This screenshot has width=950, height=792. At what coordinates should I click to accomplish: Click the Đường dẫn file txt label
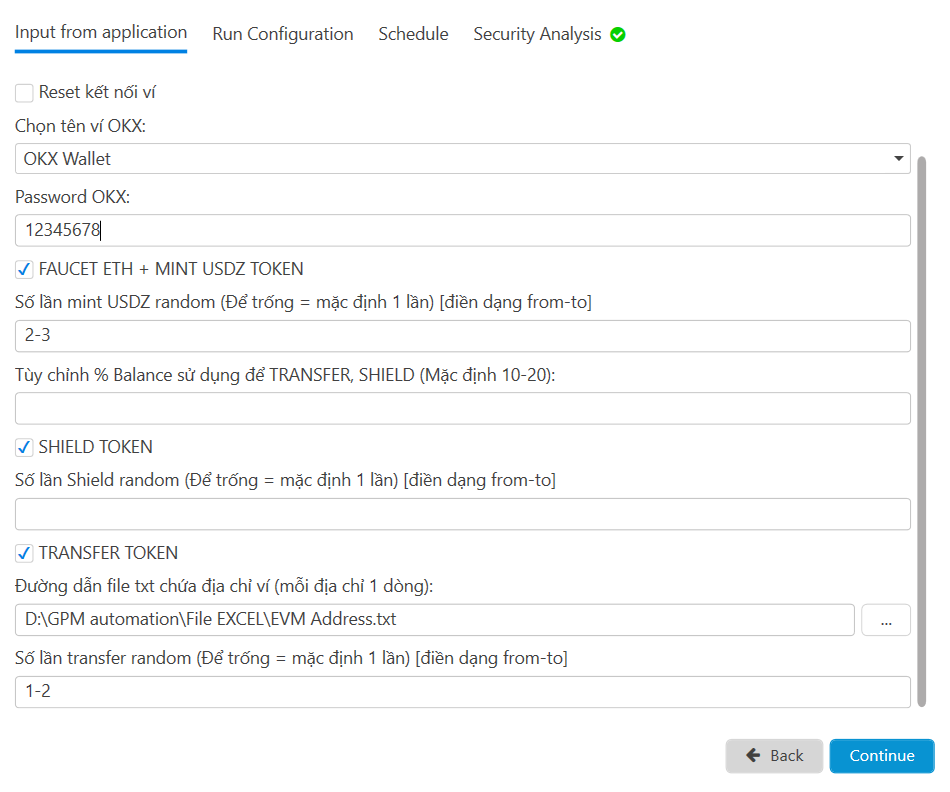[x=224, y=586]
